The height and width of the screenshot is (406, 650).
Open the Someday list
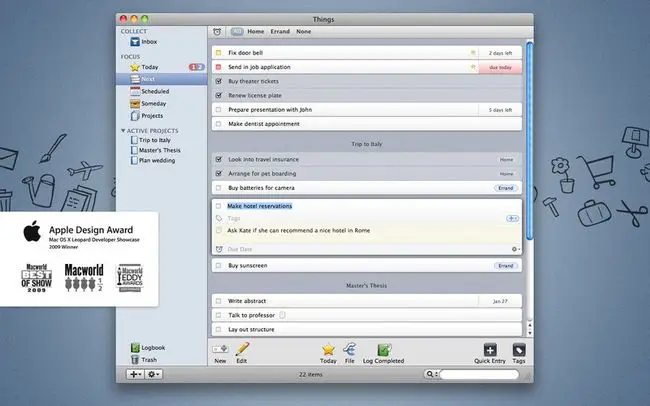click(148, 104)
